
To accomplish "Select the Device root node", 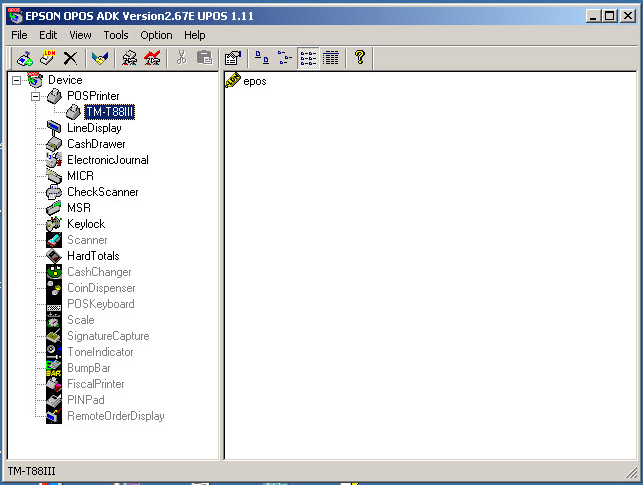I will tap(65, 80).
